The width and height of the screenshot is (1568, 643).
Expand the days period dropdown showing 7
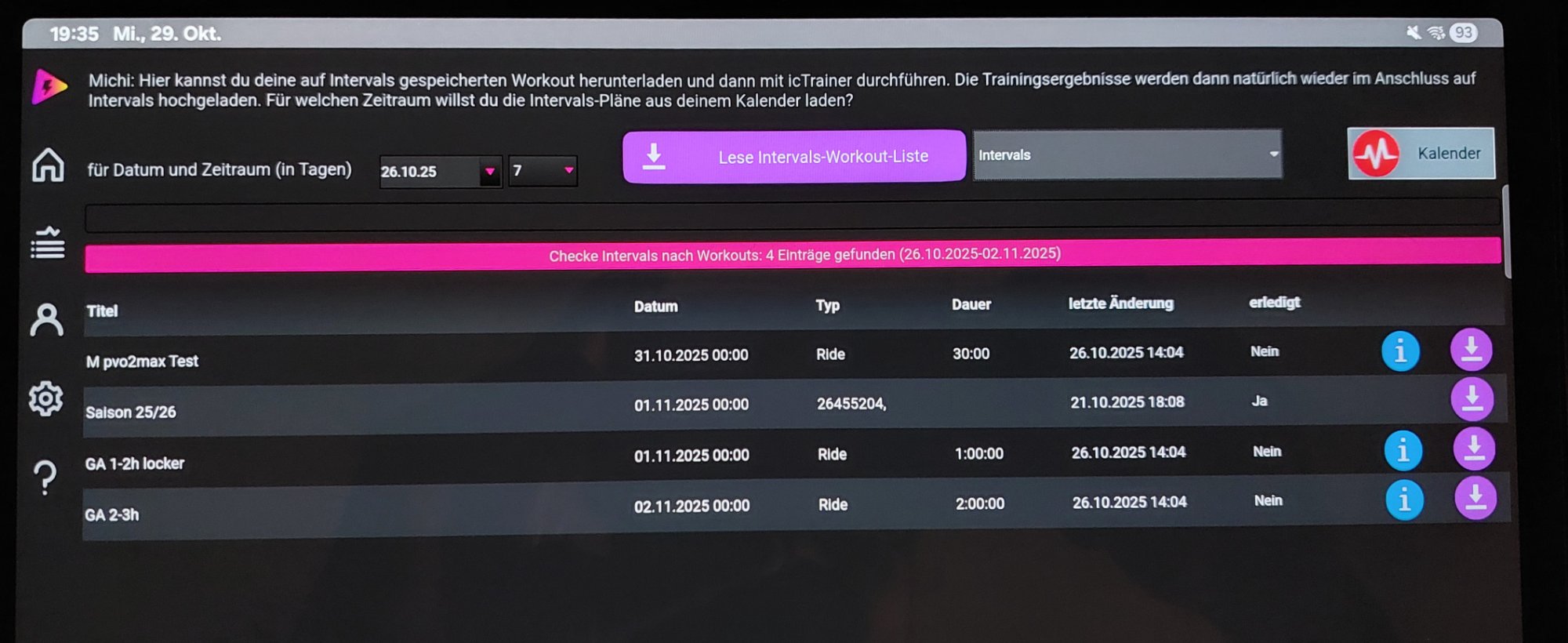click(x=568, y=170)
